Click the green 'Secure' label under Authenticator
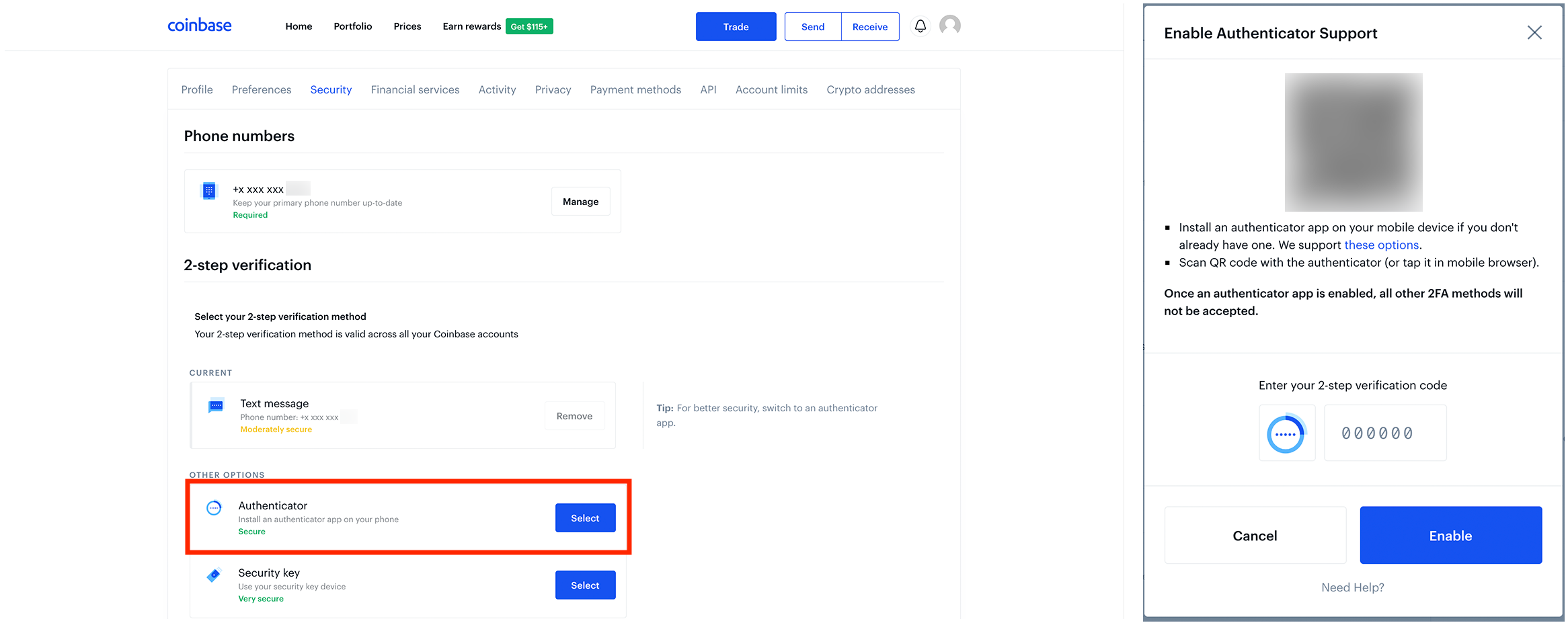Viewport: 1568px width, 625px height. [252, 532]
